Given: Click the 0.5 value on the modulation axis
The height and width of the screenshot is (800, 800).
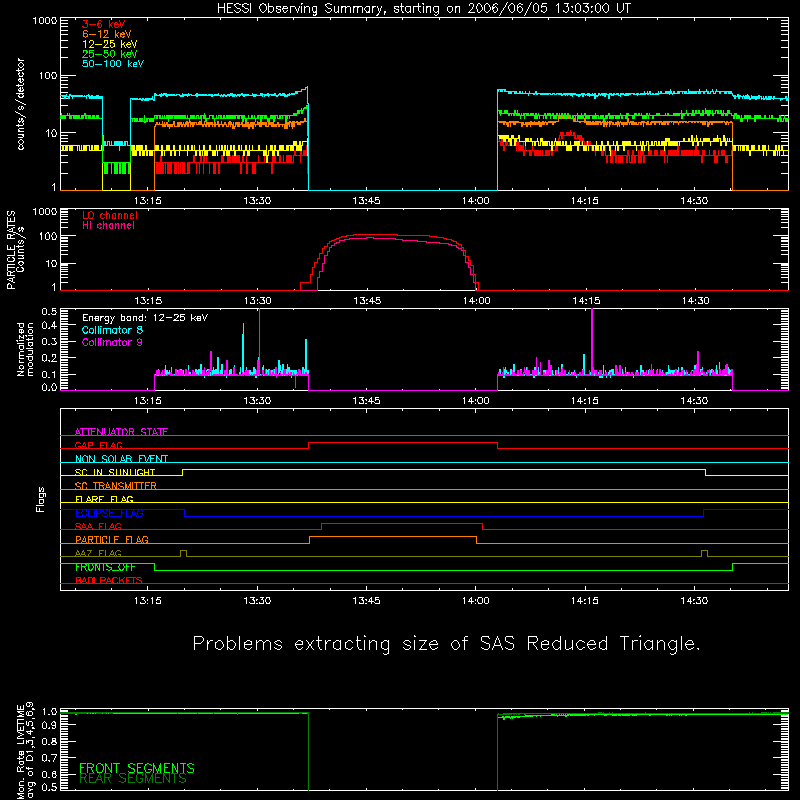Looking at the screenshot, I should 49,311.
